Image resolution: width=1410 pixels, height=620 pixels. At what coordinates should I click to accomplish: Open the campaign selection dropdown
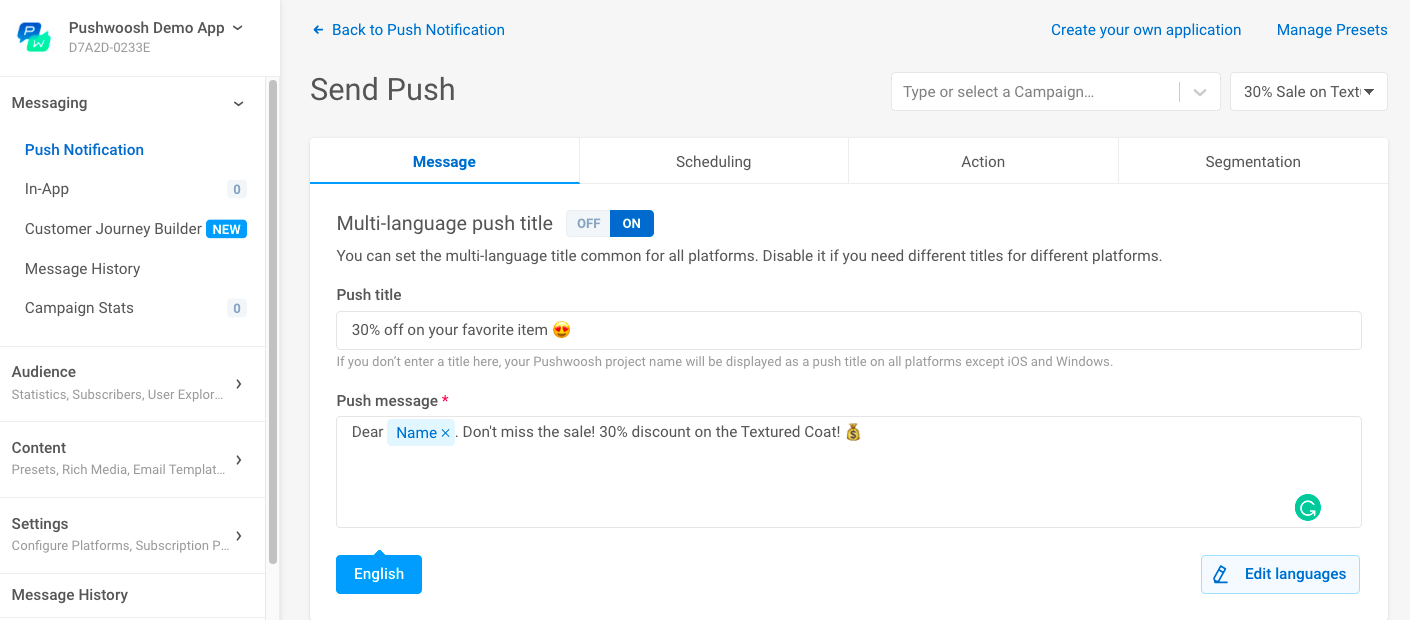[1199, 91]
